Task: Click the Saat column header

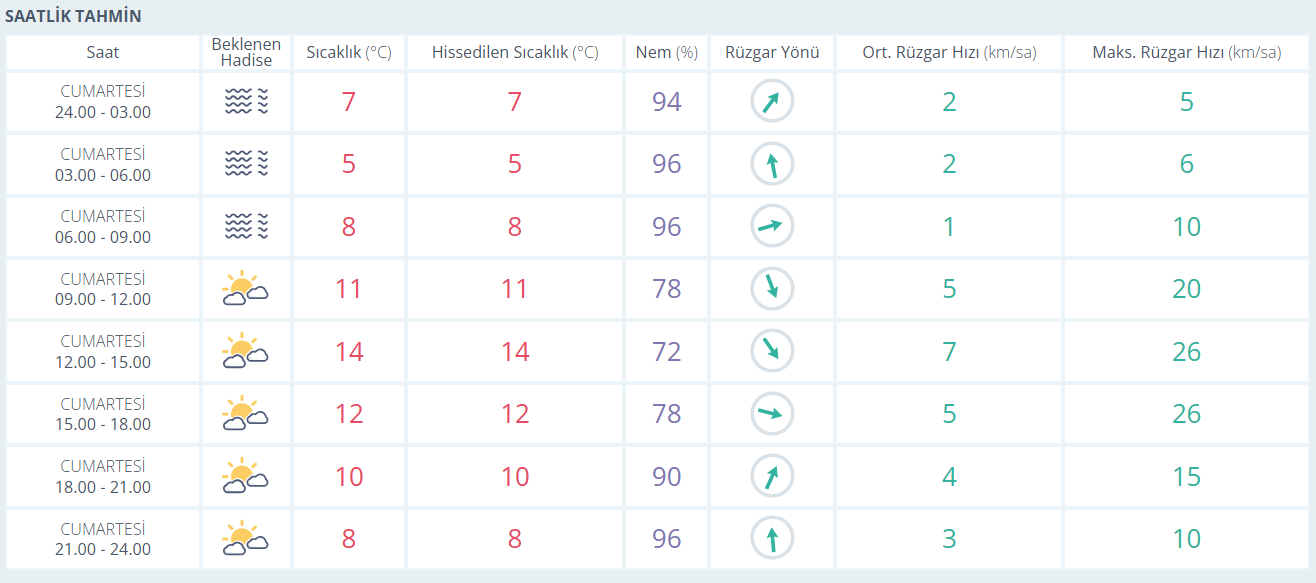Action: pyautogui.click(x=103, y=53)
